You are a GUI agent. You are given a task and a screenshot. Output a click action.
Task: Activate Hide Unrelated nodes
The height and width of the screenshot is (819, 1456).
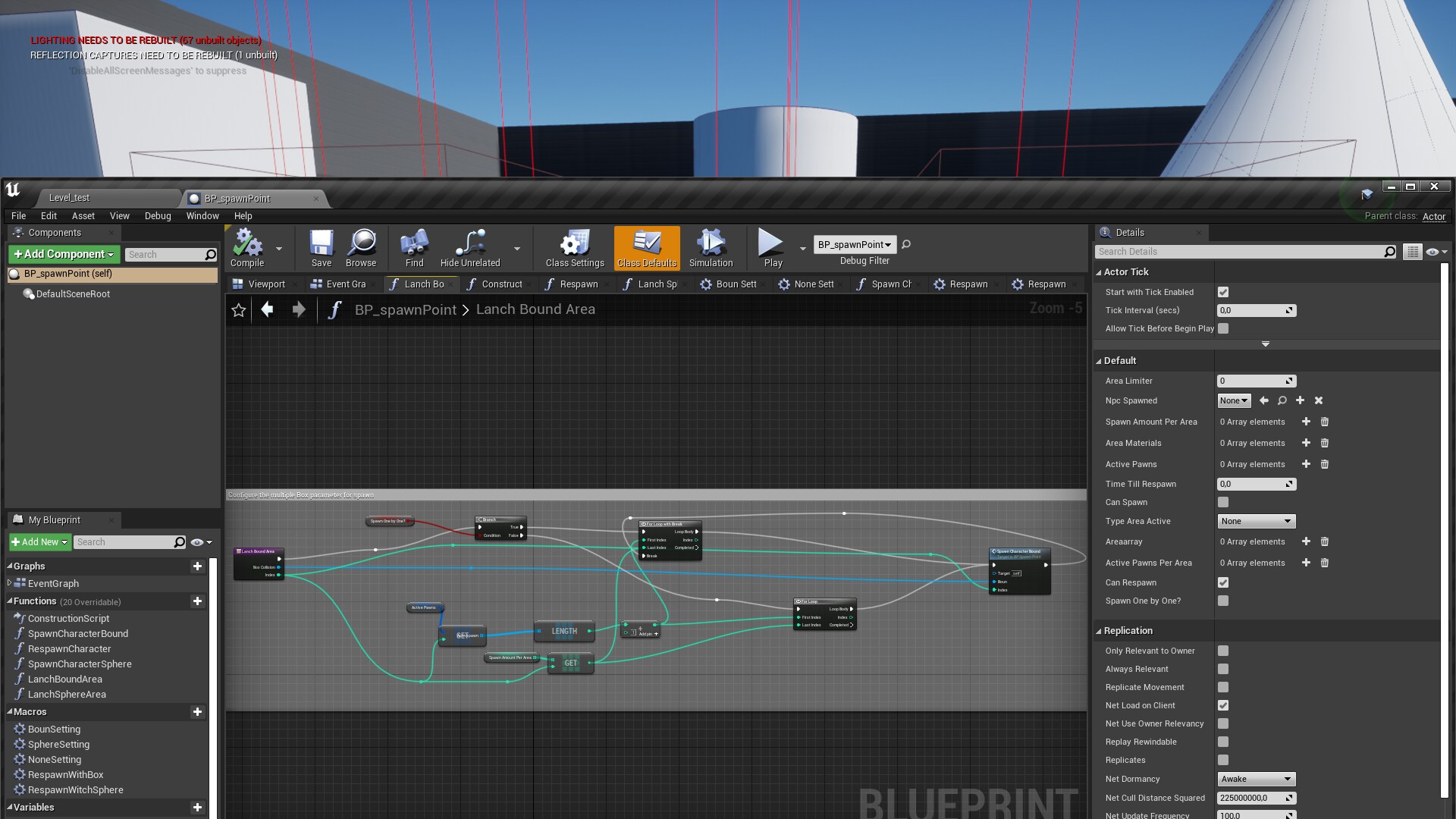470,248
